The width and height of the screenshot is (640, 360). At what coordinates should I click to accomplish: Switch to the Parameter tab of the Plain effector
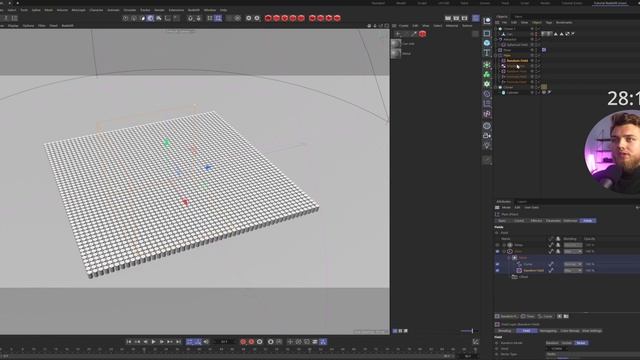coord(553,220)
